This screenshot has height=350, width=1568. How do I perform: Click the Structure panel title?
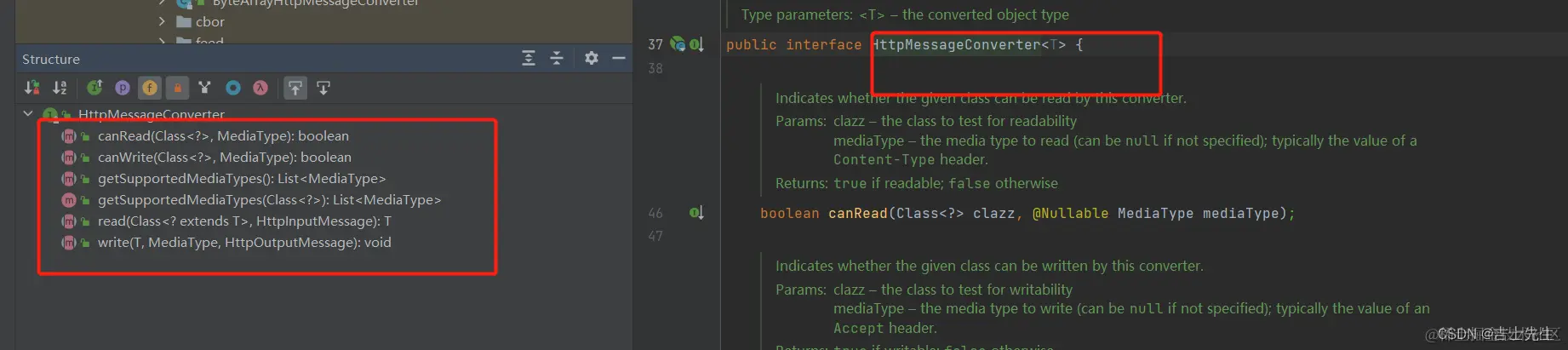point(51,59)
